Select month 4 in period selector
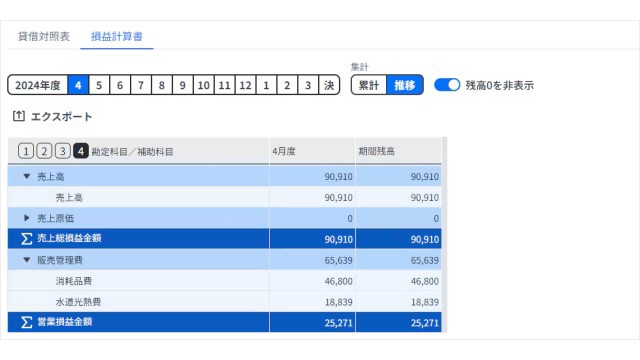Viewport: 640px width, 360px height. pyautogui.click(x=78, y=85)
